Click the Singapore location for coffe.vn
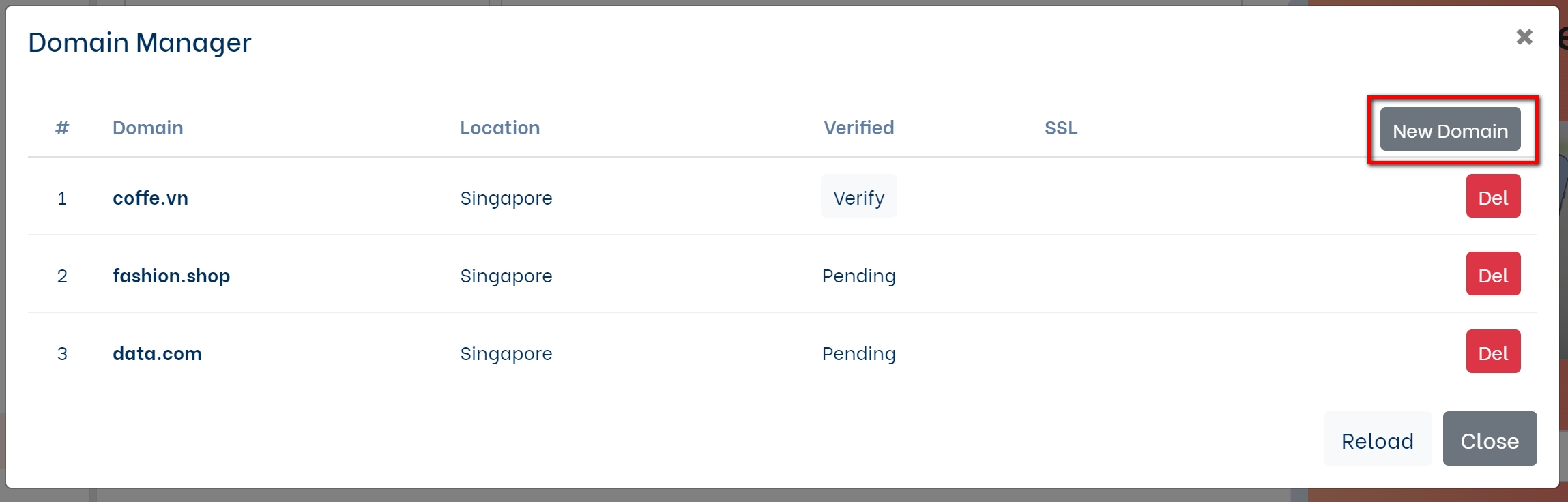Screen dimensions: 1568x502 point(506,198)
